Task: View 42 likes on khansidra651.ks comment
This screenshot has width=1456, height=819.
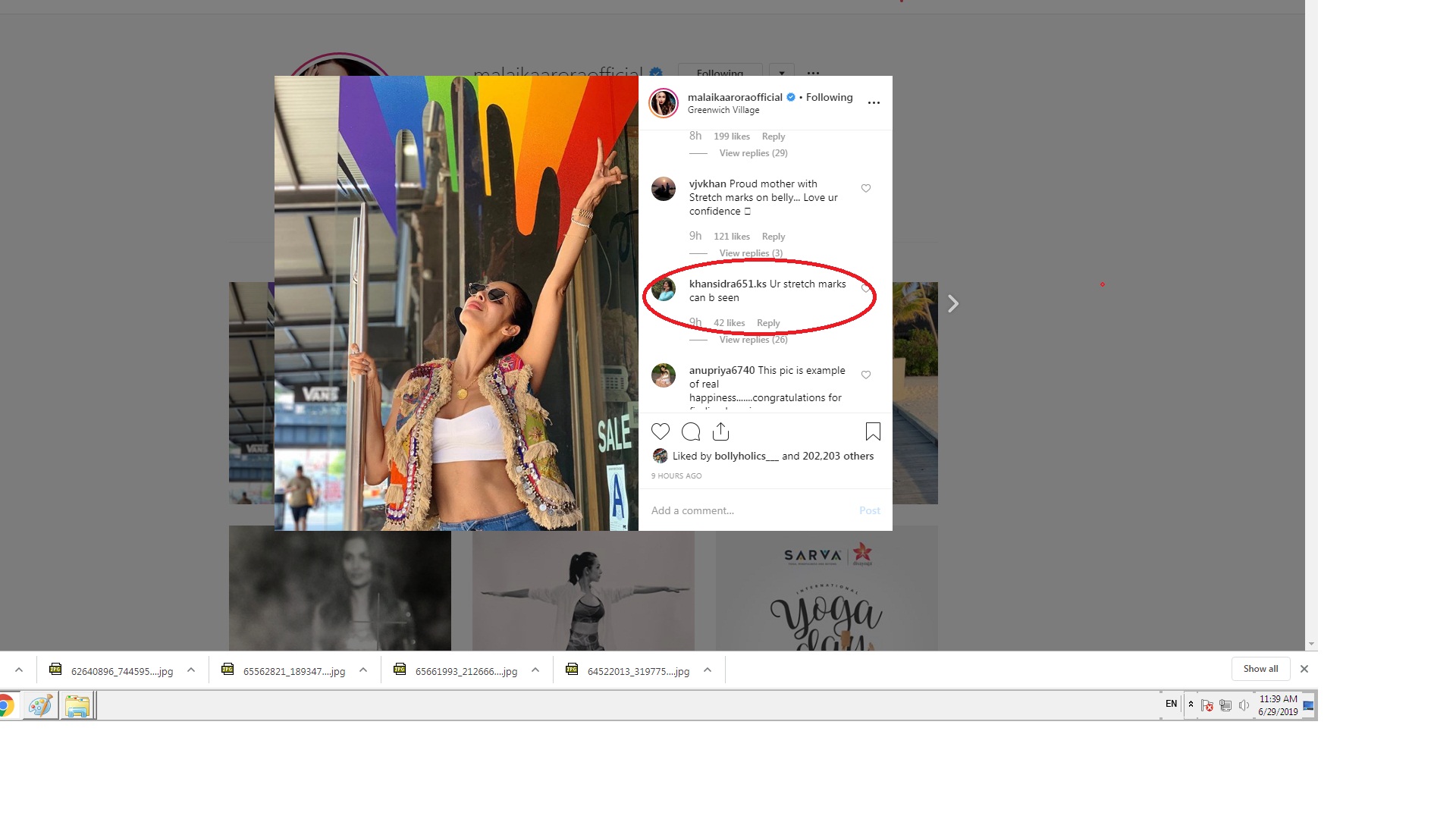Action: coord(729,323)
